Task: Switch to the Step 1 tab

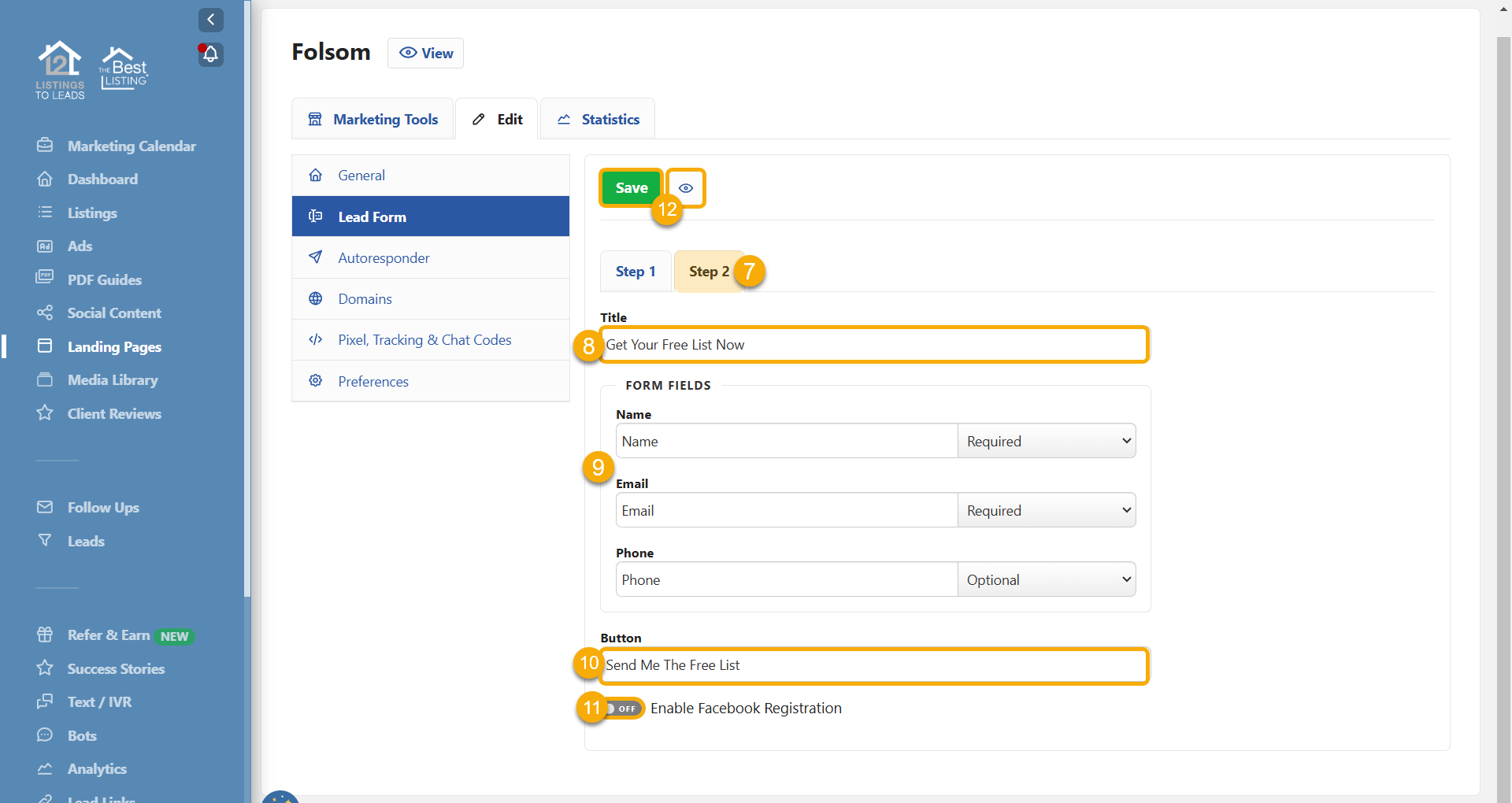Action: [636, 272]
